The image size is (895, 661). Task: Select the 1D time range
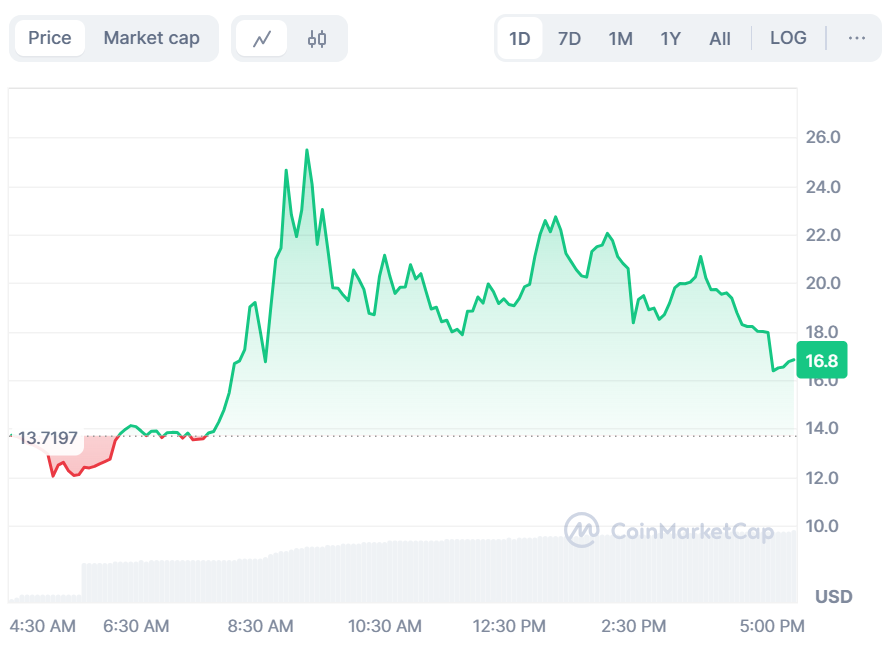point(520,38)
